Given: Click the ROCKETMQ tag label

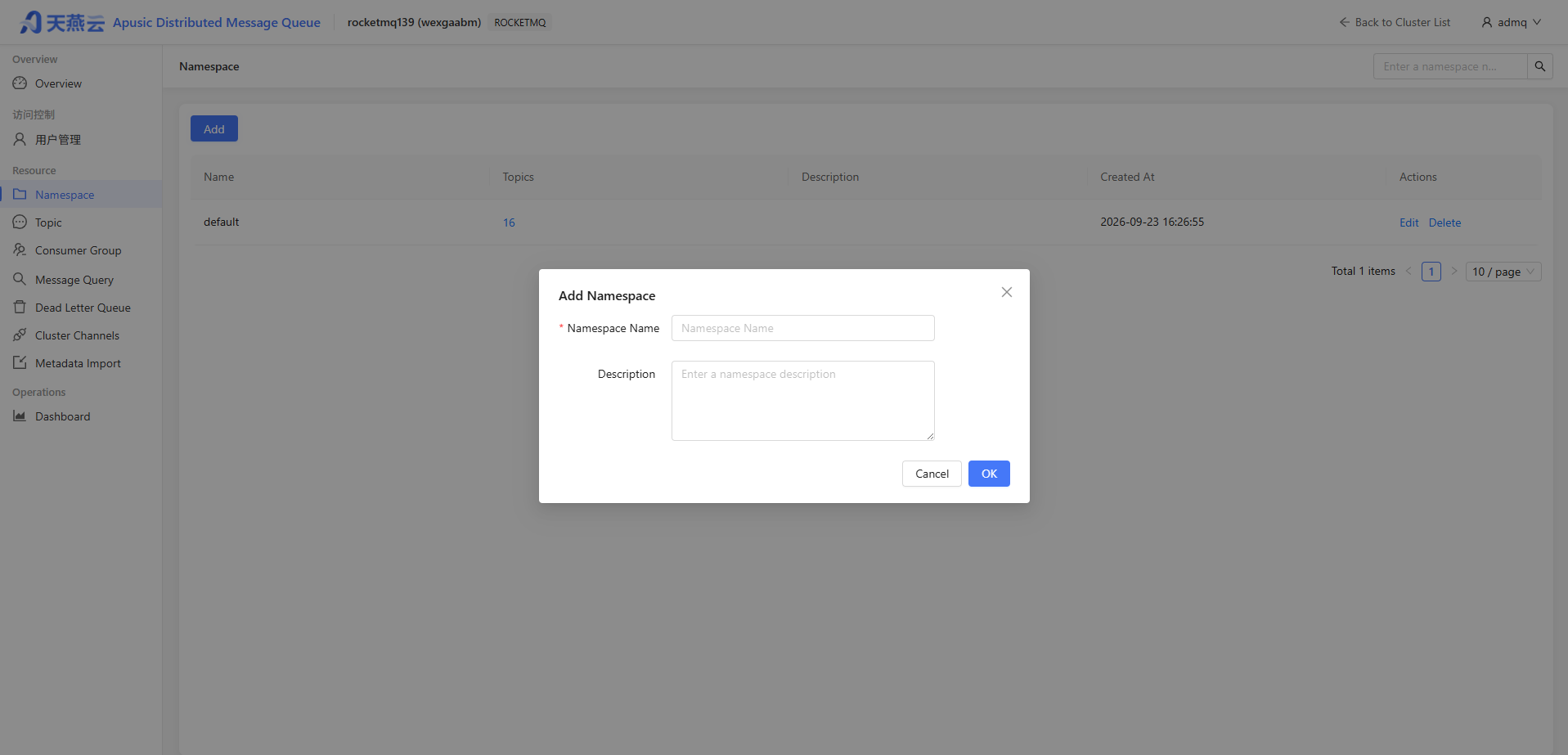Looking at the screenshot, I should 520,22.
